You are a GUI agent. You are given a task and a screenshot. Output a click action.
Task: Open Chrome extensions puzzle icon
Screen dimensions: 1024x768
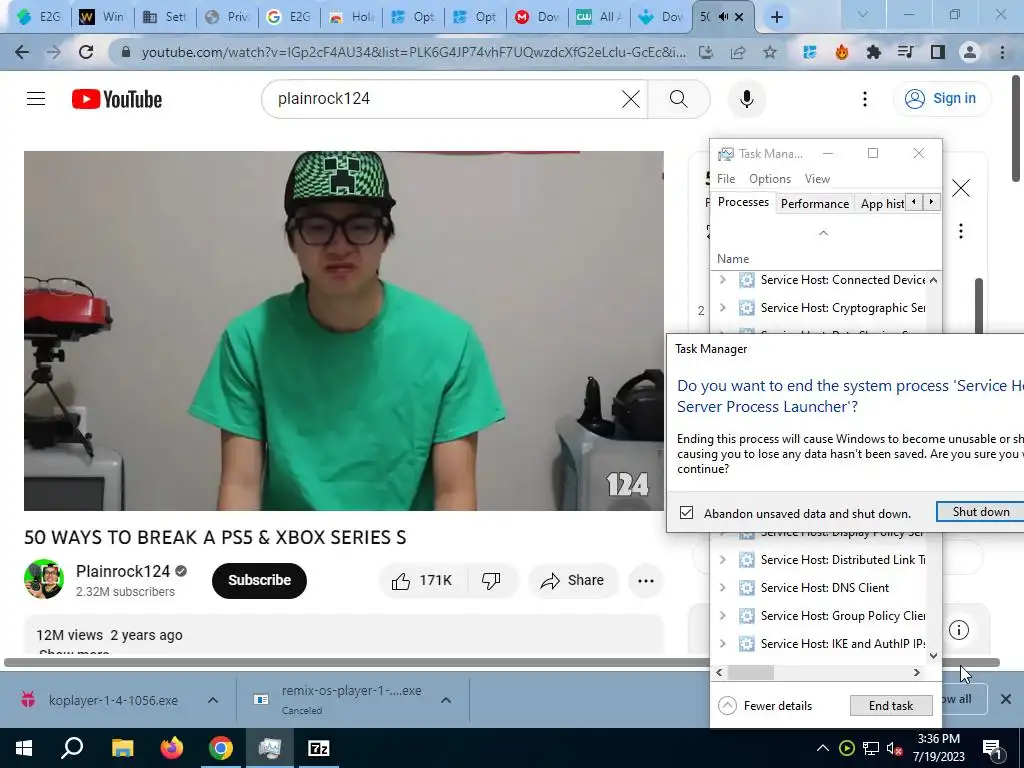[x=874, y=52]
